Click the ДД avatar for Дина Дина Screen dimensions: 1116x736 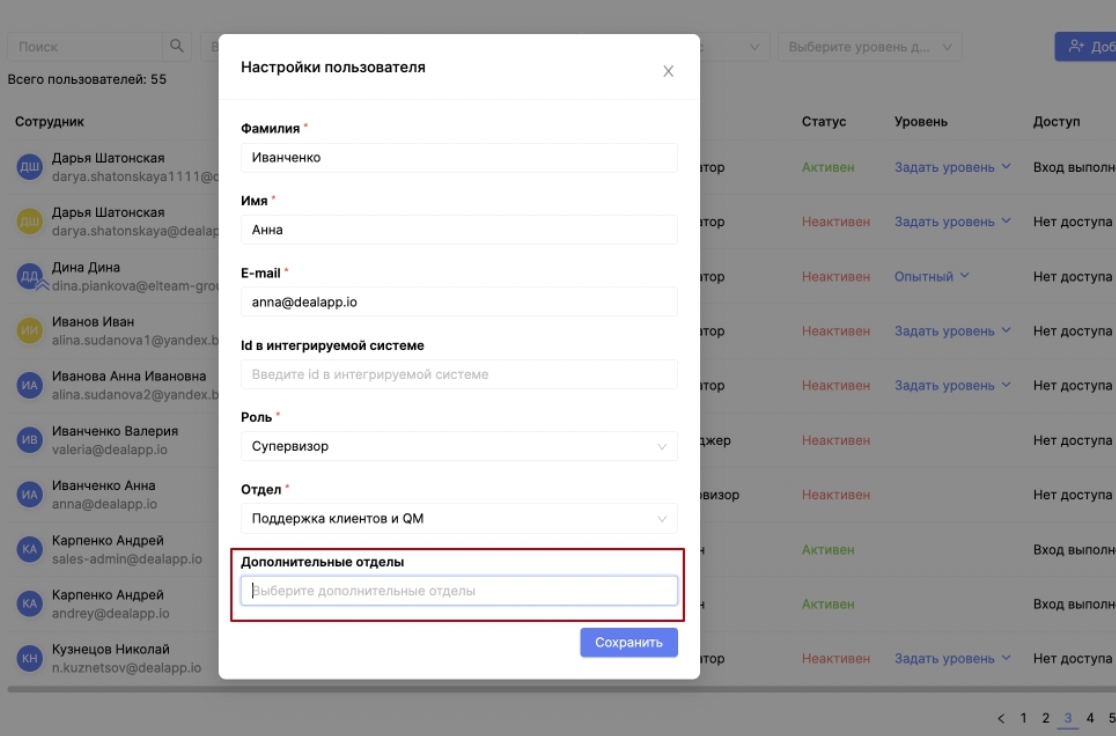click(30, 276)
